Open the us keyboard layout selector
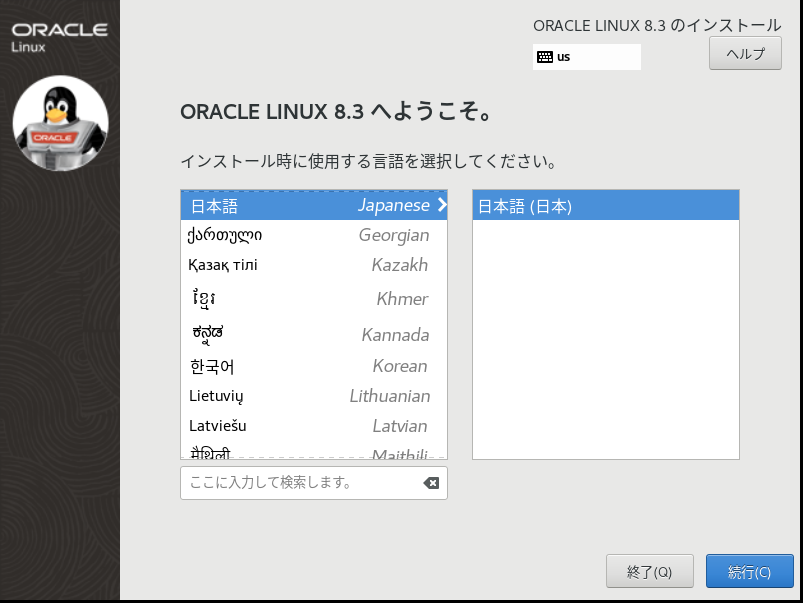803x603 pixels. [587, 57]
